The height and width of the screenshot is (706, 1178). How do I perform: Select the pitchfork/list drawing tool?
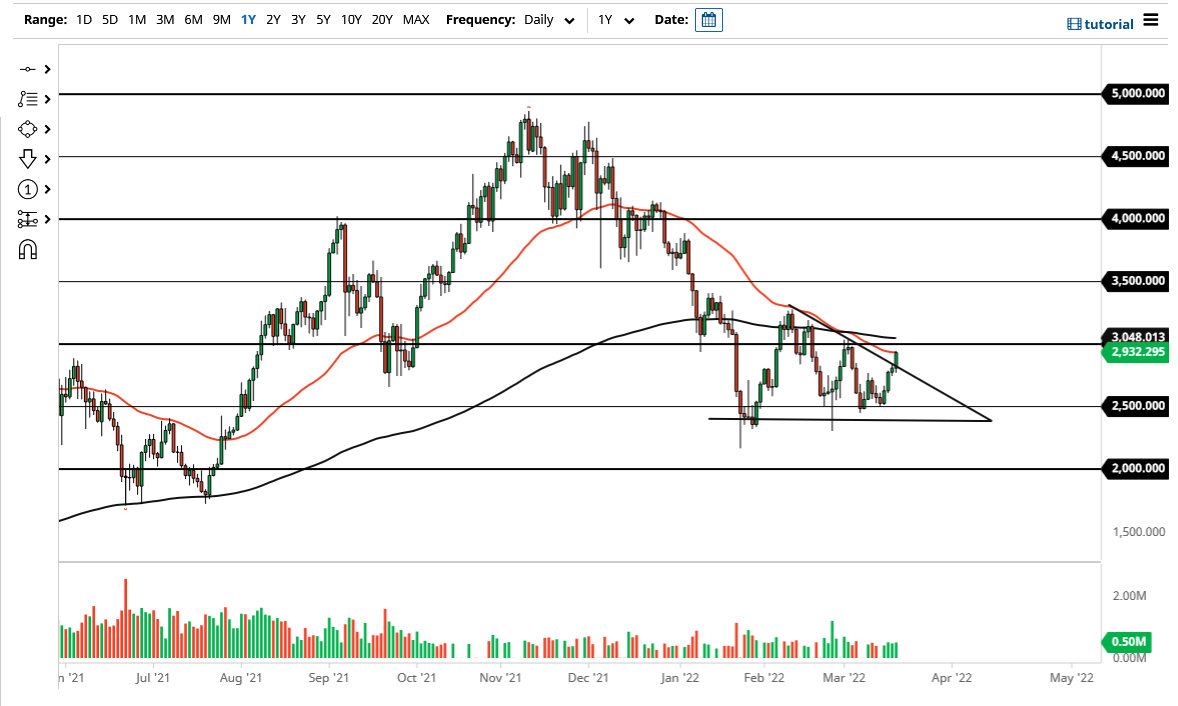(x=28, y=99)
